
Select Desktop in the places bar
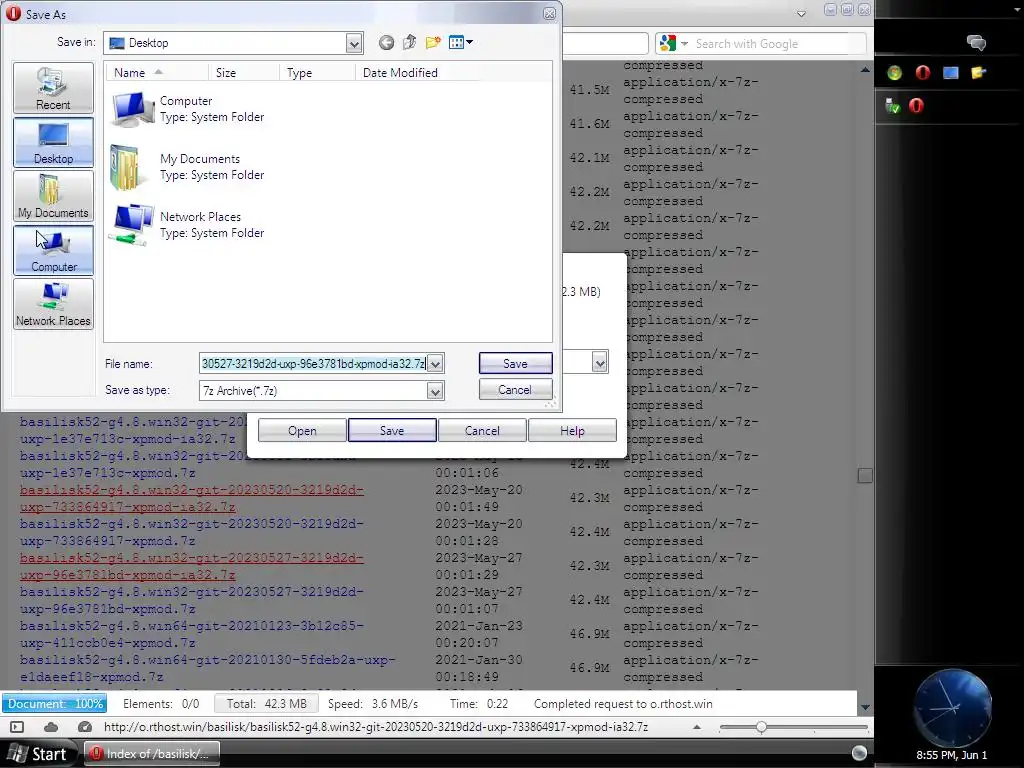click(x=54, y=142)
